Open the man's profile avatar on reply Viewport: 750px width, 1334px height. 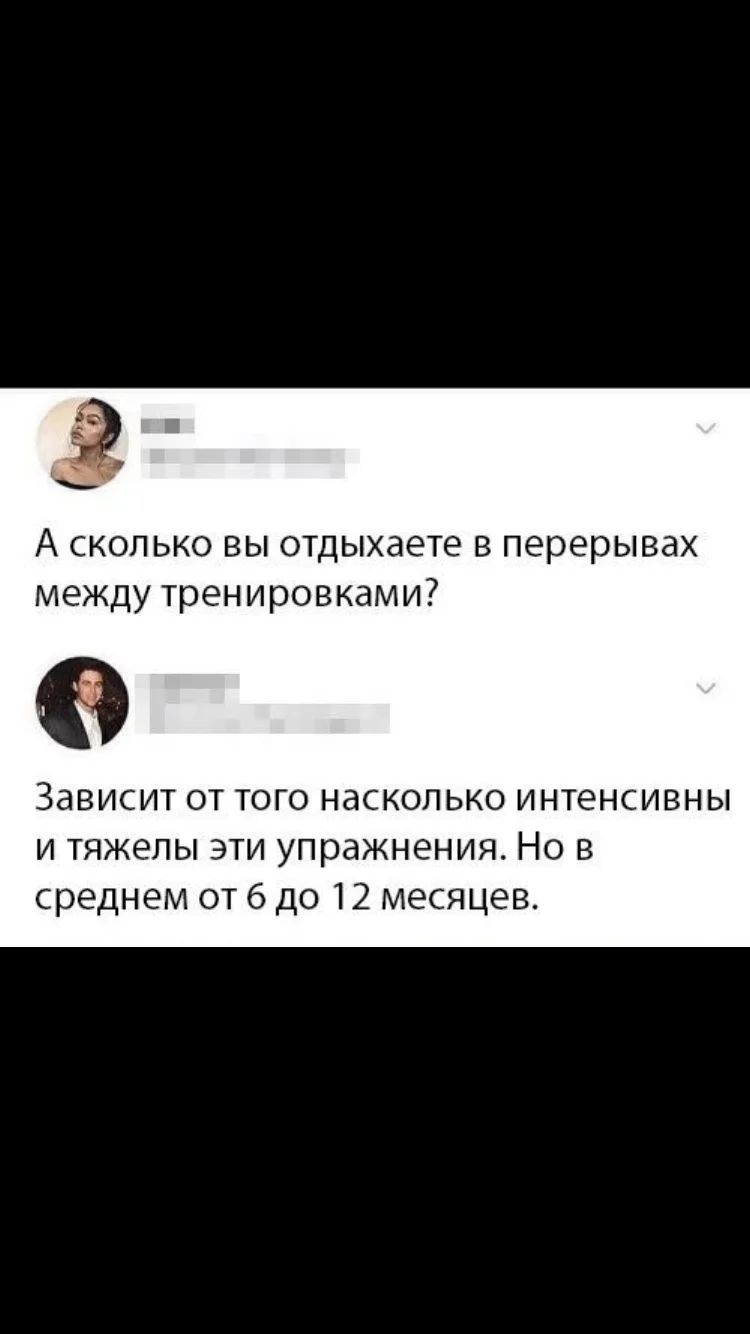point(83,703)
